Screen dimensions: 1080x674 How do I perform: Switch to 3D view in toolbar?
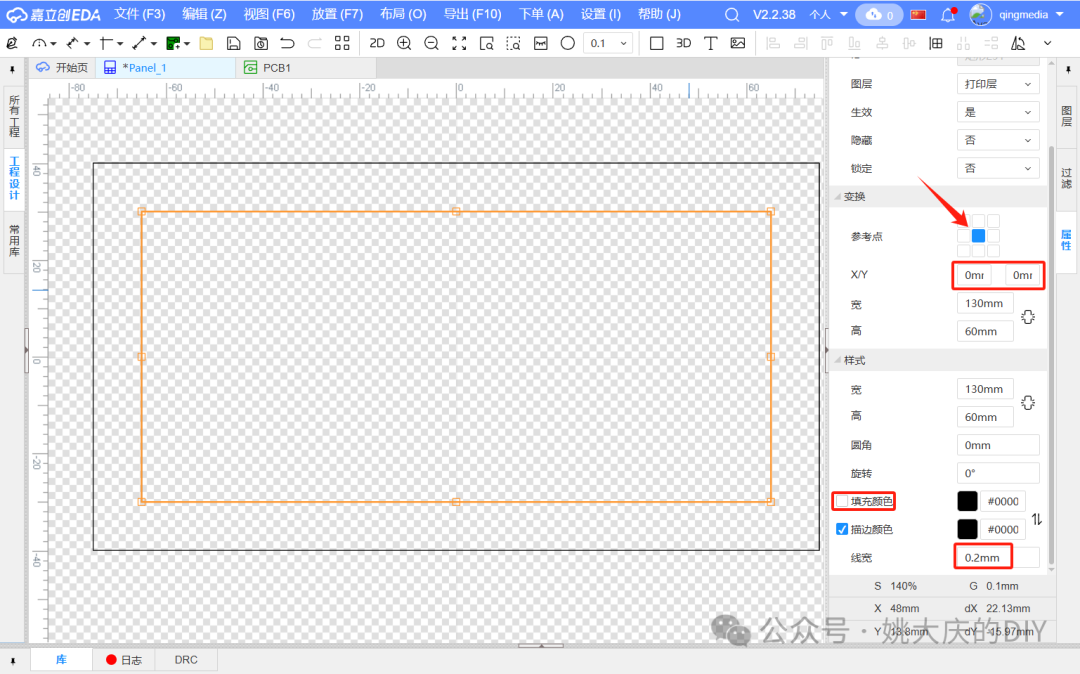[683, 43]
